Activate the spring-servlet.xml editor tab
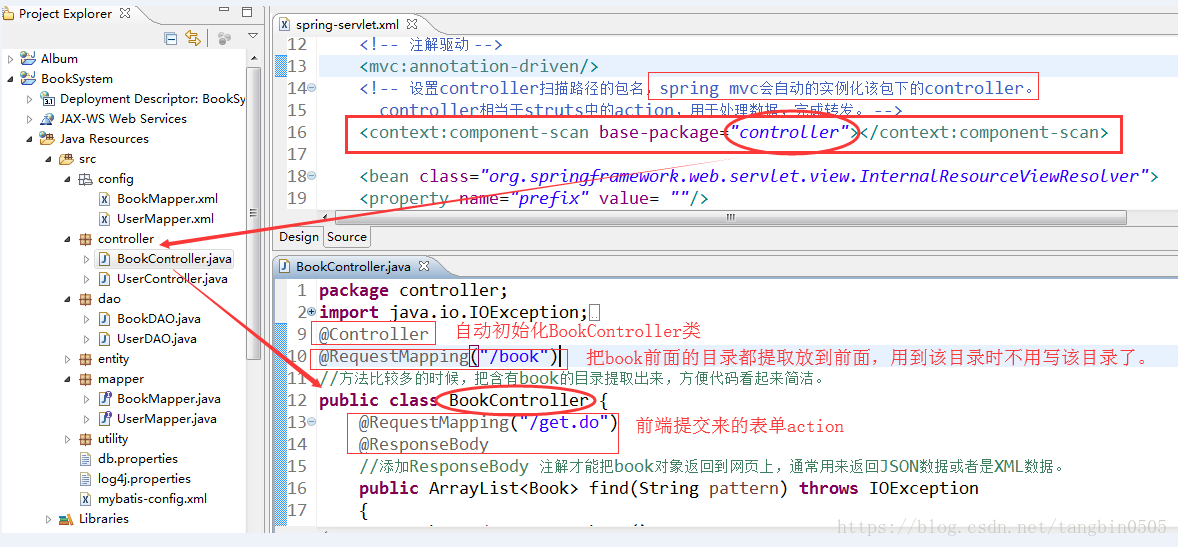This screenshot has height=547, width=1178. 347,24
